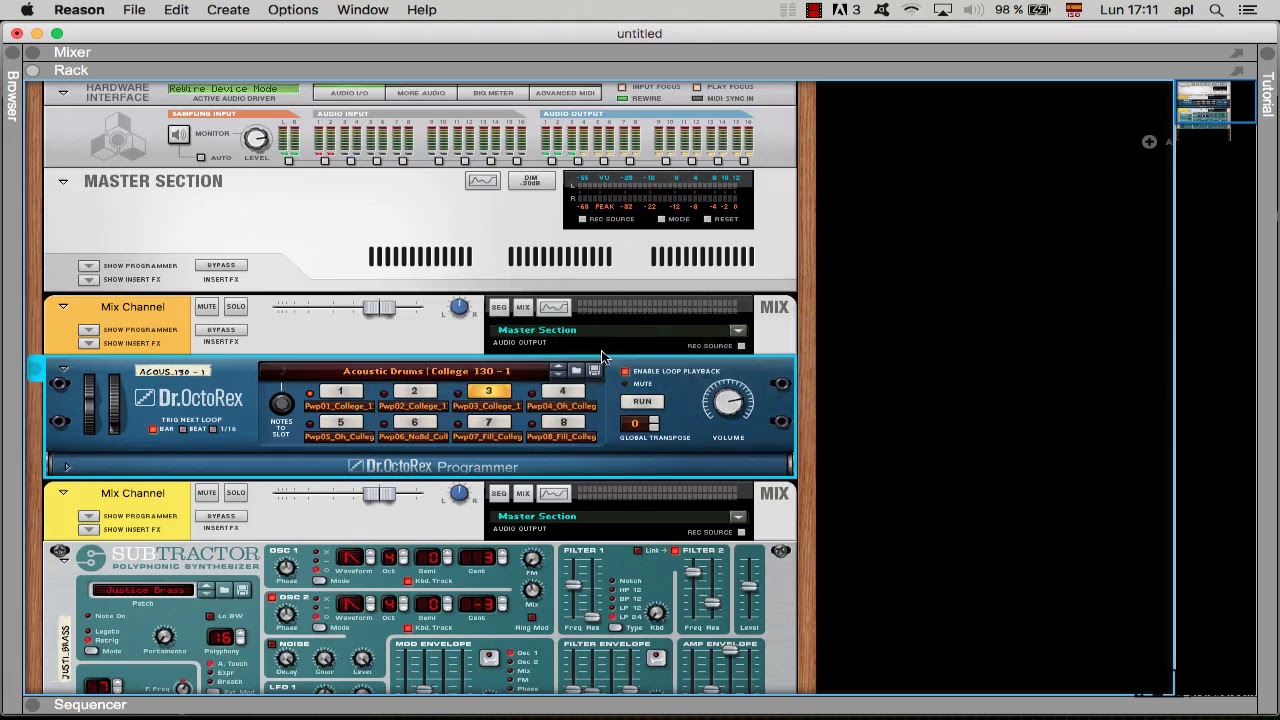Open Subtractor browse patch folder icon

(x=224, y=590)
